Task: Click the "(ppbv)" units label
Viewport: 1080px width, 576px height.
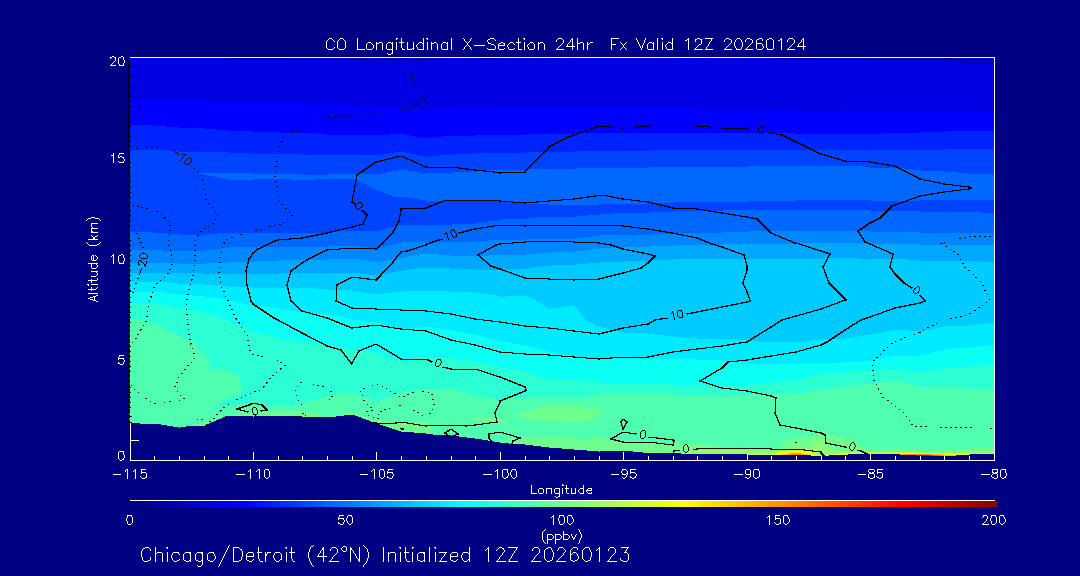Action: tap(561, 535)
